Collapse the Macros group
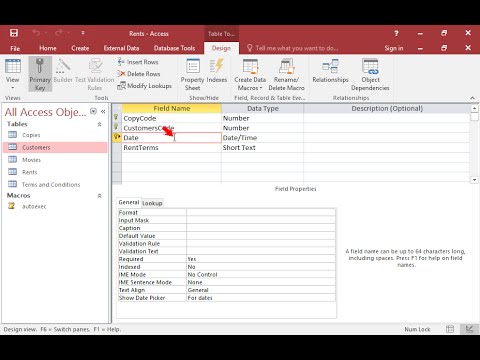This screenshot has height=360, width=480. pos(99,196)
